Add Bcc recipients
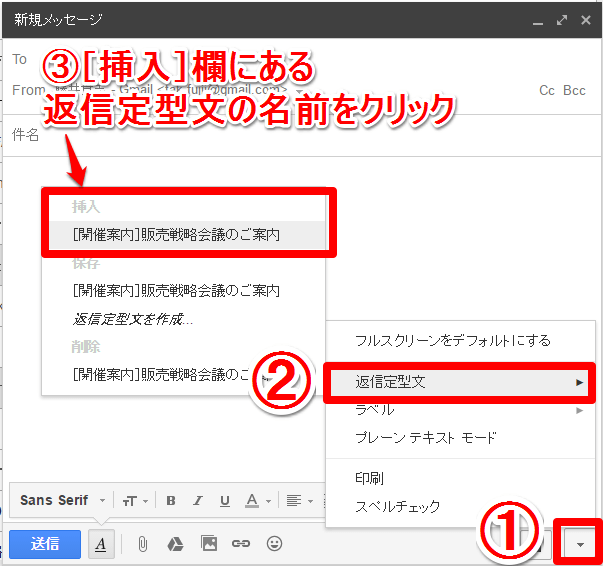Image resolution: width=603 pixels, height=566 pixels. pyautogui.click(x=574, y=90)
